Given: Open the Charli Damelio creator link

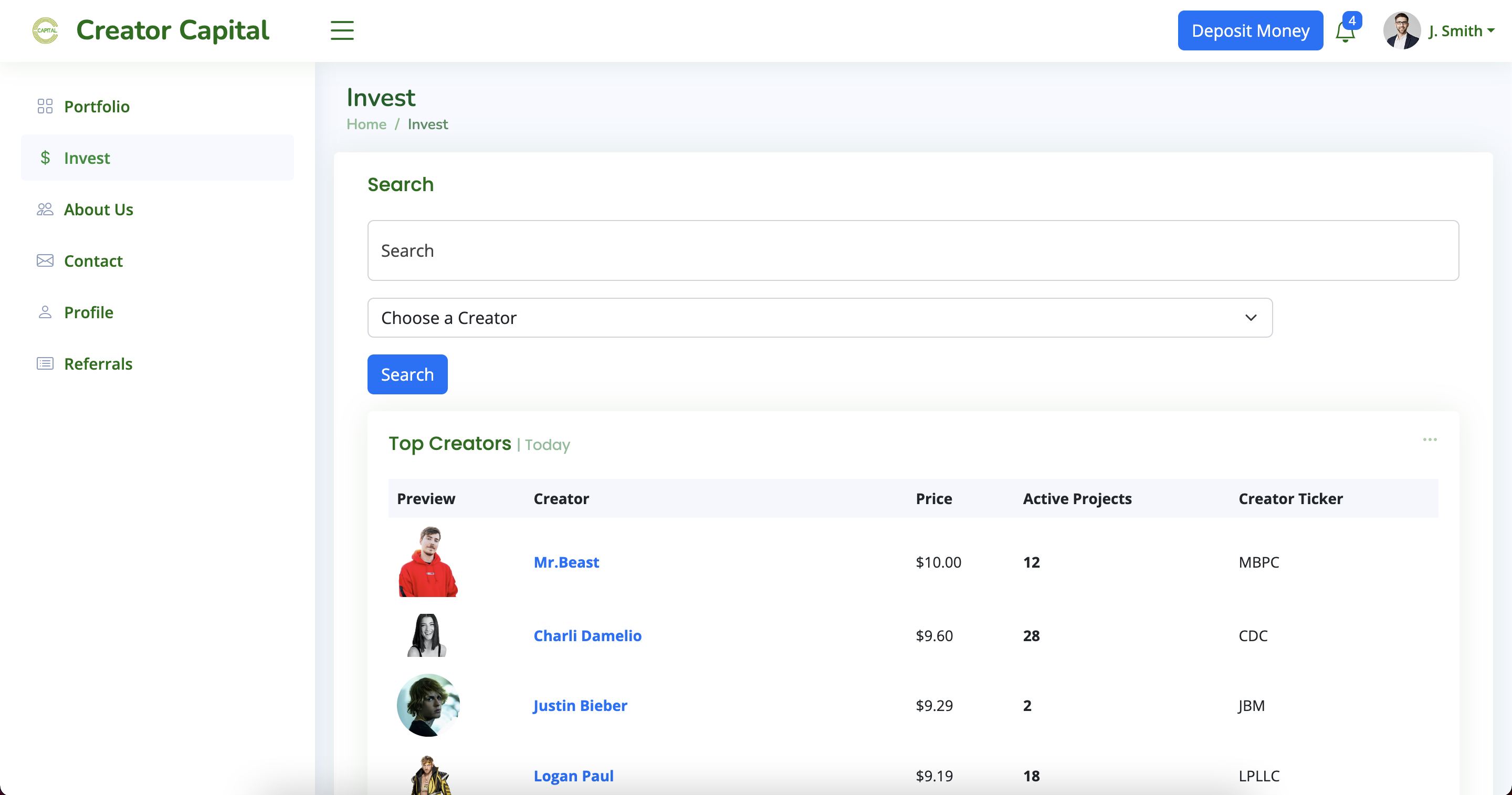Looking at the screenshot, I should pos(587,636).
